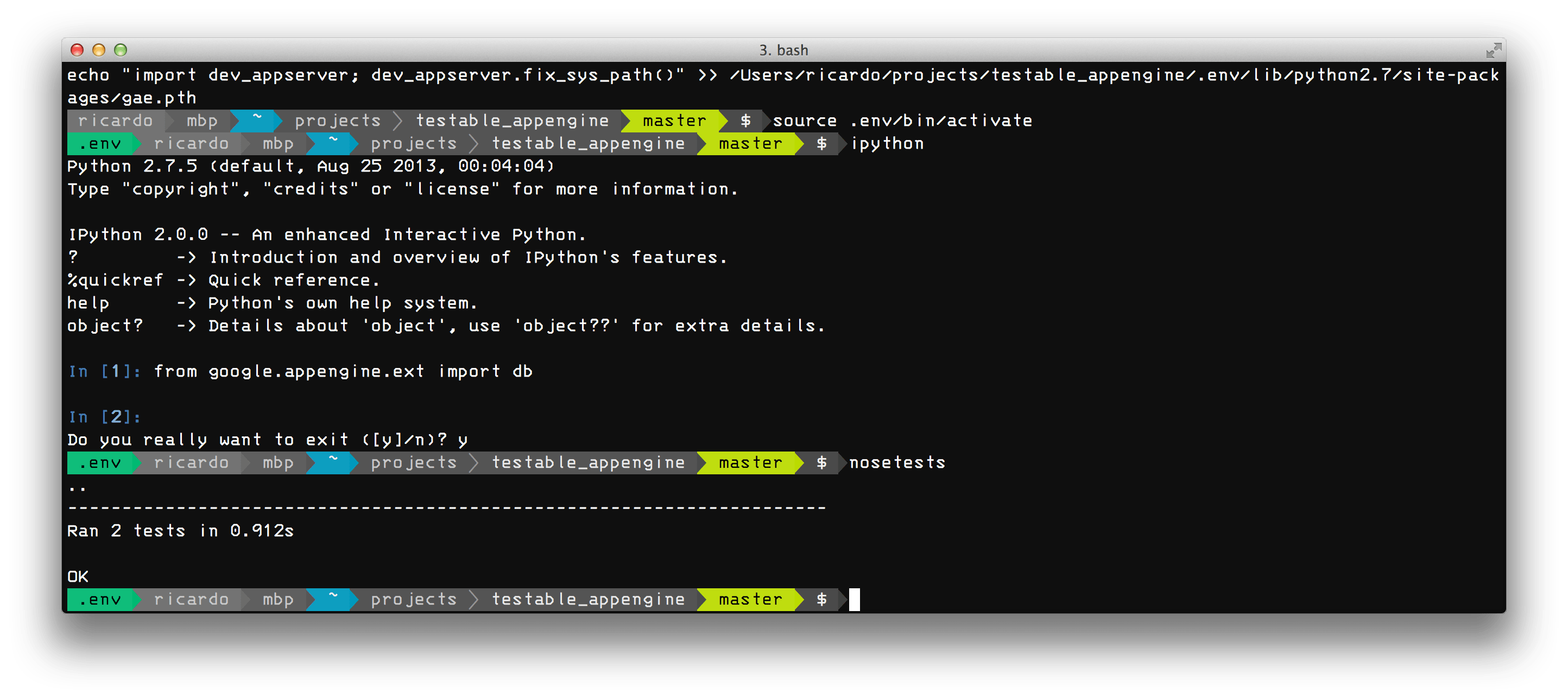The width and height of the screenshot is (1568, 699).
Task: Click the expand arrows in the top-right corner
Action: [1493, 51]
